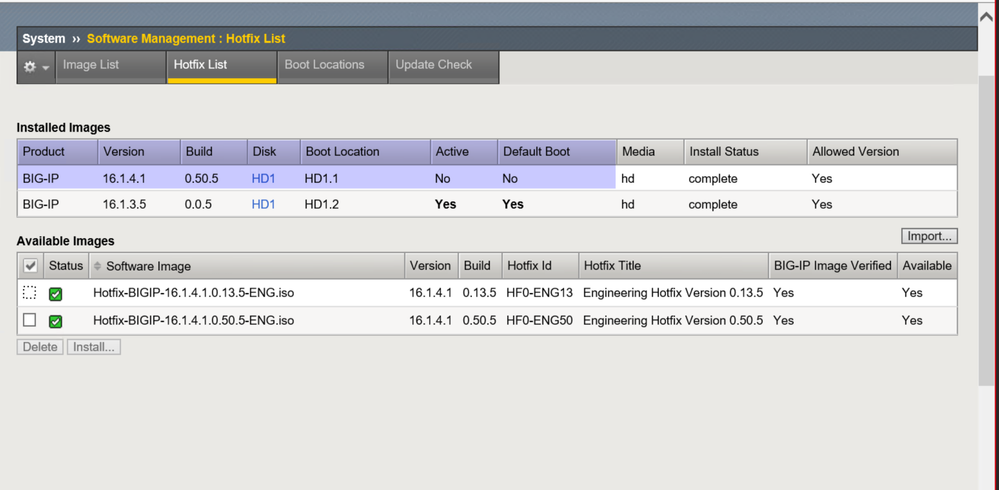Screen dimensions: 999x490
Task: Open HD1 disk link for version 16.1.4.1
Action: 263,179
